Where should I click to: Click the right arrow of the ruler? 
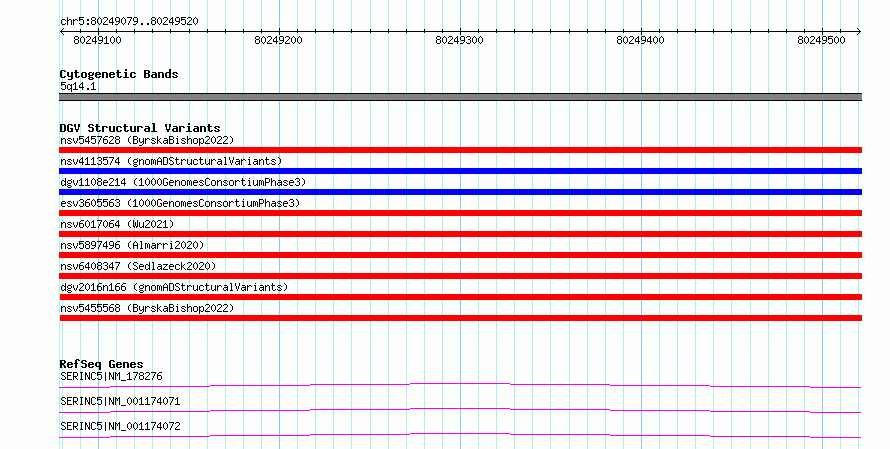859,31
